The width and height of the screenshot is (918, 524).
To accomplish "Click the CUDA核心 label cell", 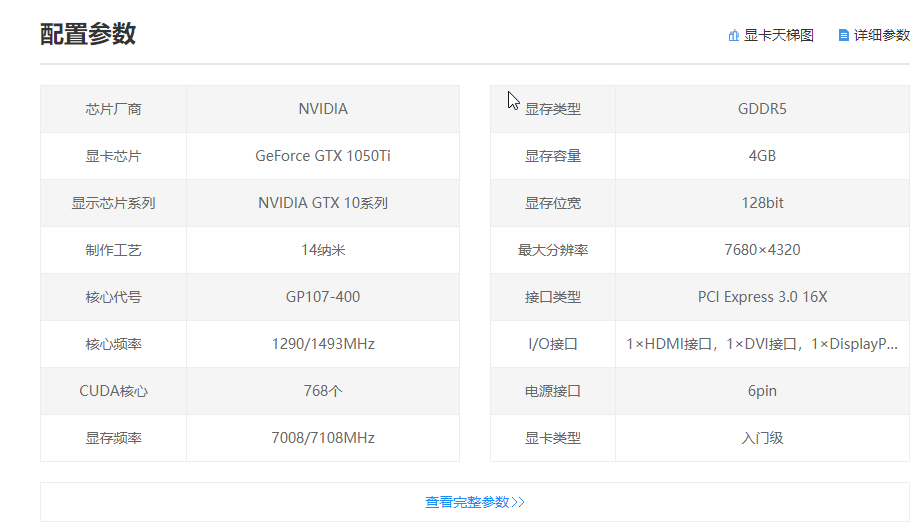I will click(x=114, y=391).
